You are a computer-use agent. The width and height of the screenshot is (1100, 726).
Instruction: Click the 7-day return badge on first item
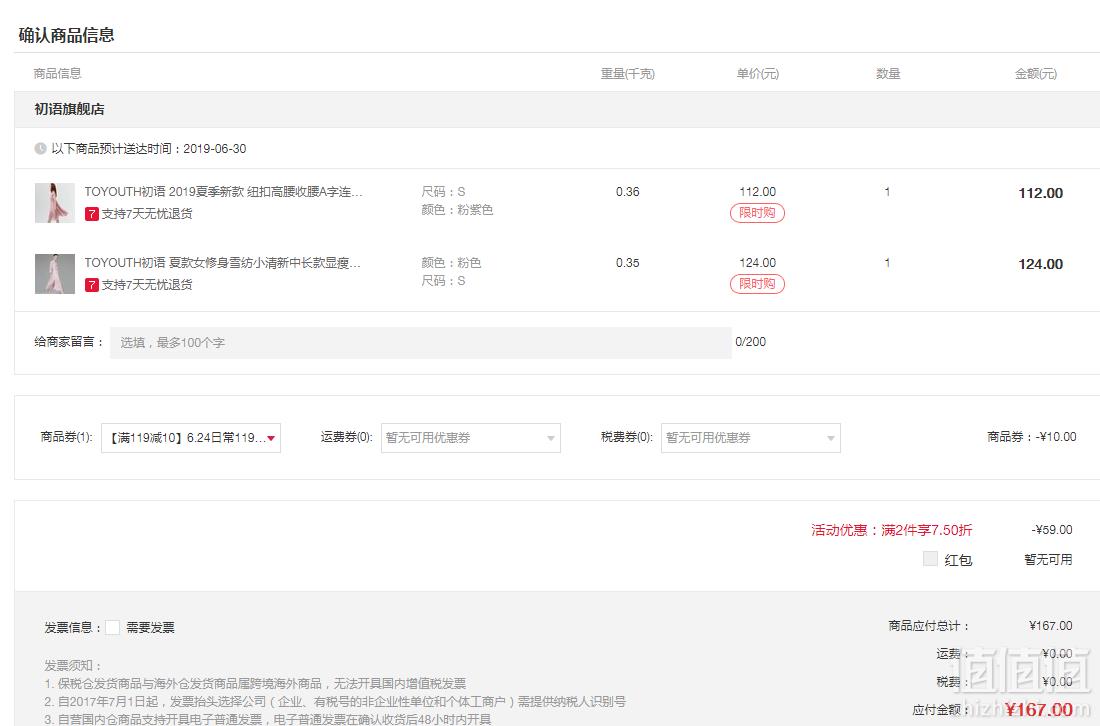point(92,214)
